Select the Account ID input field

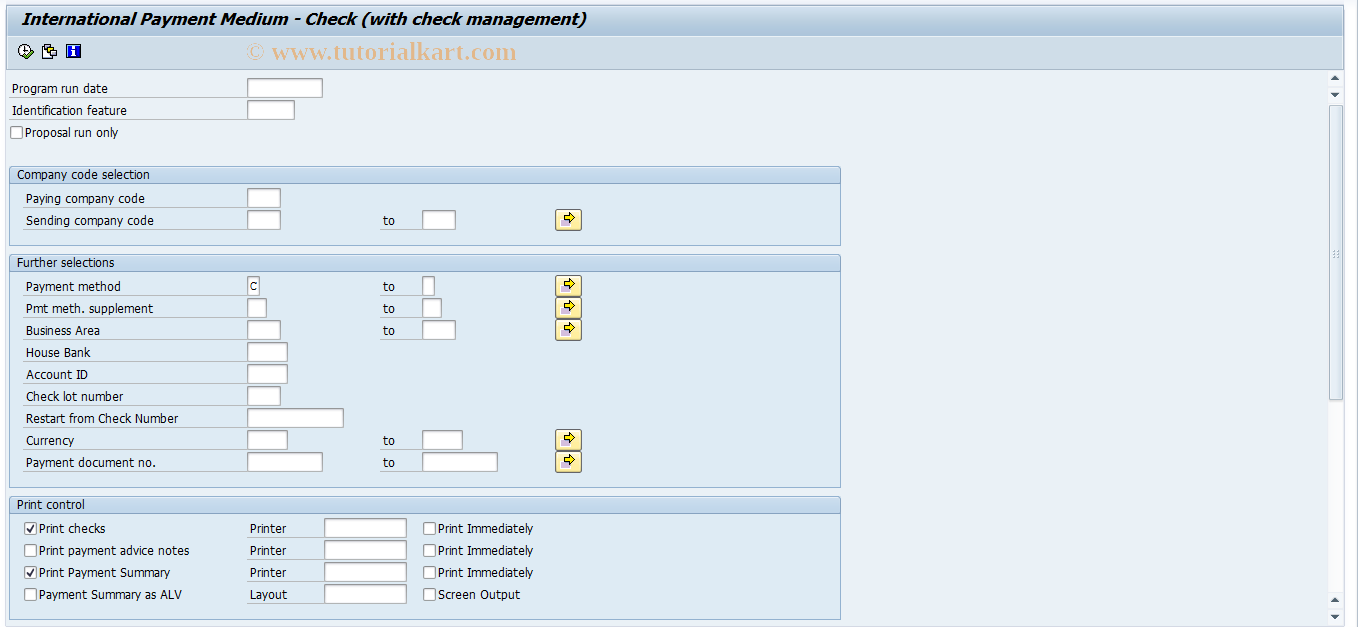coord(267,374)
